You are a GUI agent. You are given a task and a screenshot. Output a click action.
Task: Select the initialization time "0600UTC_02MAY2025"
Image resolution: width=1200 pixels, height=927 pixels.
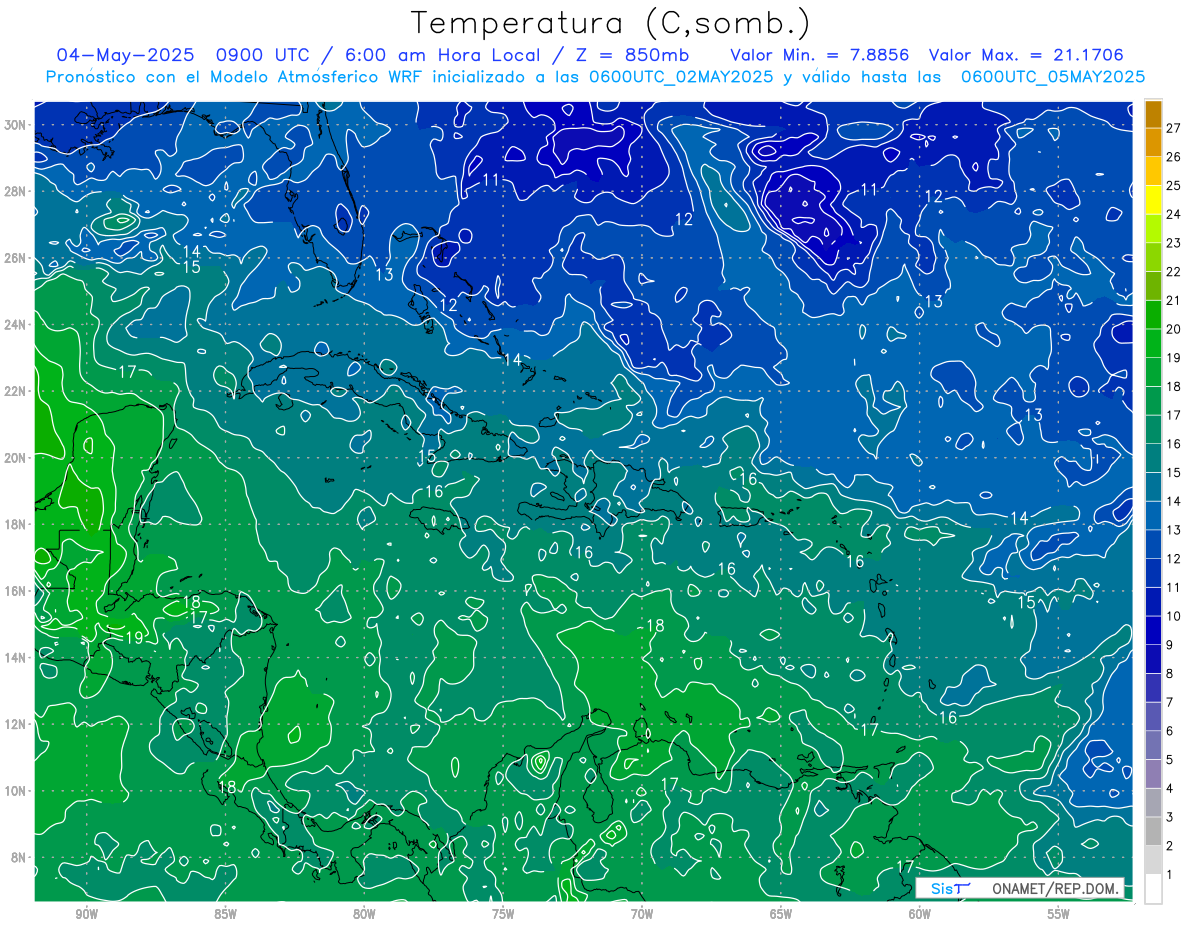679,77
